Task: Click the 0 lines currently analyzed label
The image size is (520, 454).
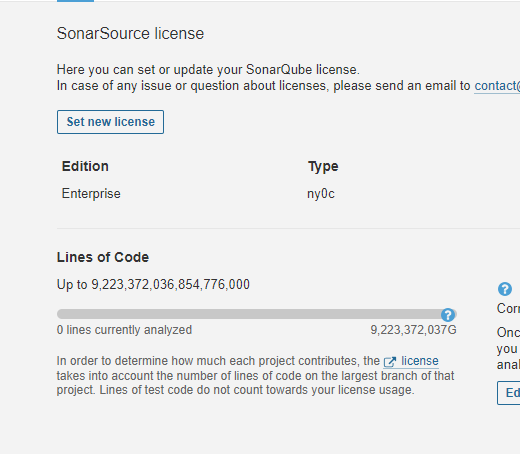Action: [x=124, y=330]
